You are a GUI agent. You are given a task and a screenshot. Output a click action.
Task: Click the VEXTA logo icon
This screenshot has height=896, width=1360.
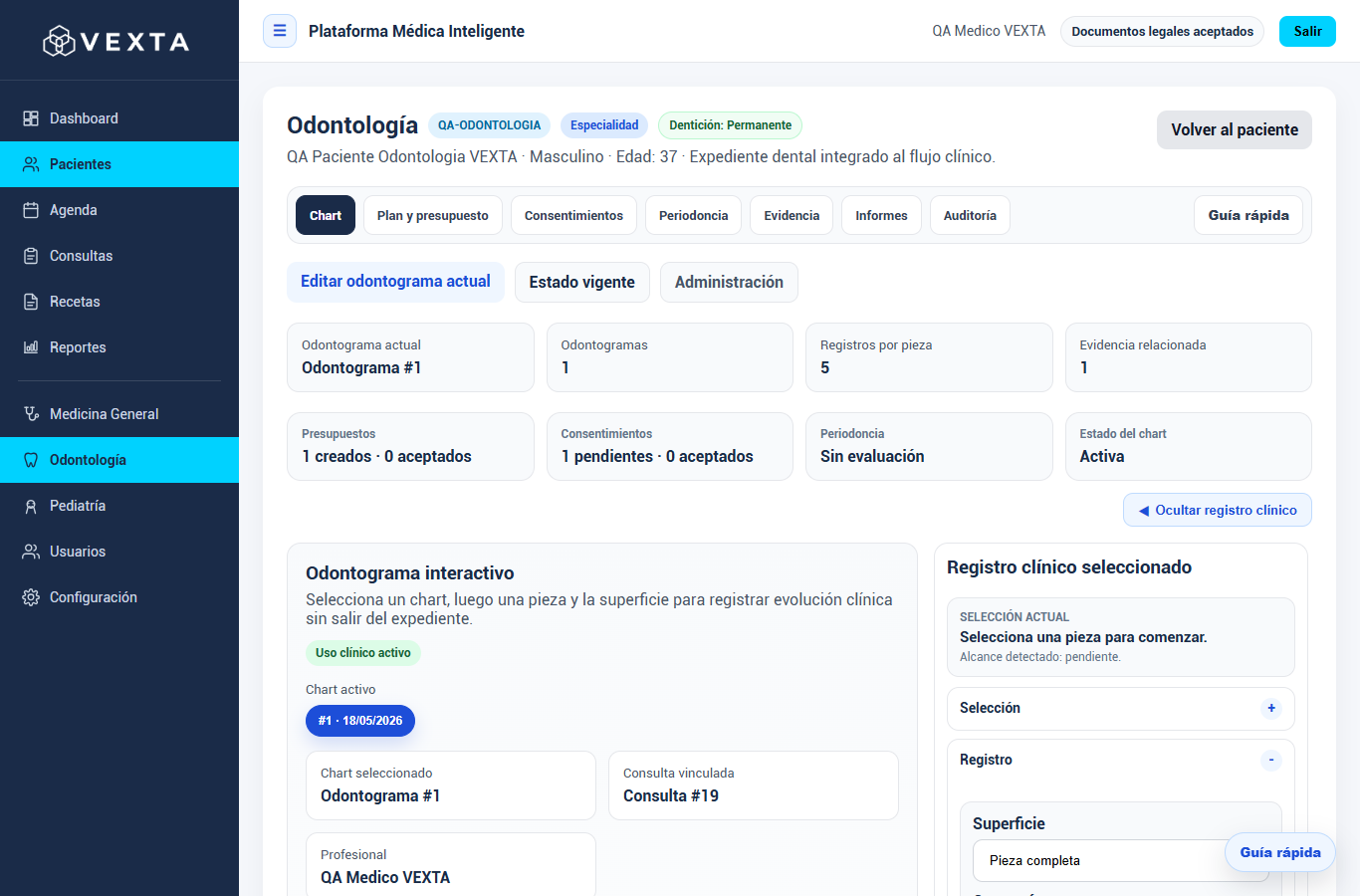(60, 41)
